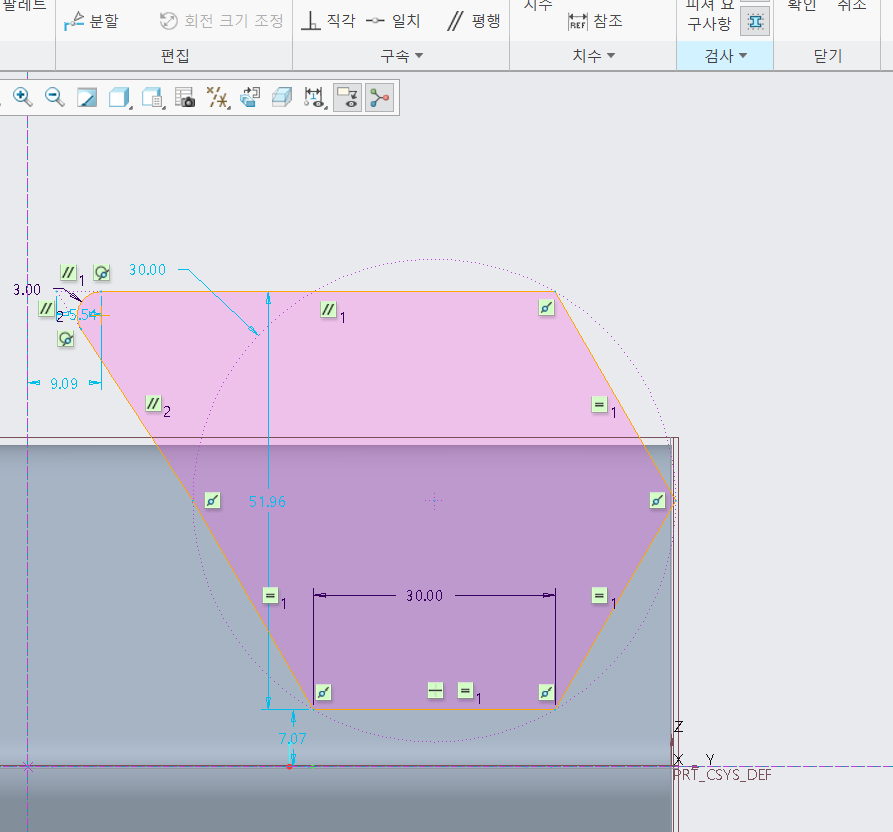Open the display style box dropdown
Screen dimensions: 893x832
coord(120,97)
